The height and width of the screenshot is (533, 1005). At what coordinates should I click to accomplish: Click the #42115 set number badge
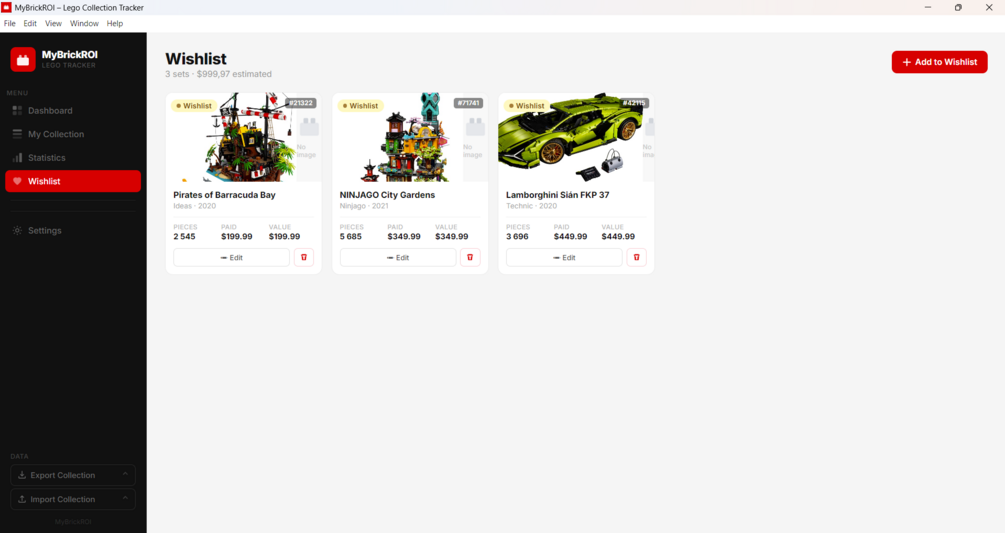pyautogui.click(x=634, y=103)
